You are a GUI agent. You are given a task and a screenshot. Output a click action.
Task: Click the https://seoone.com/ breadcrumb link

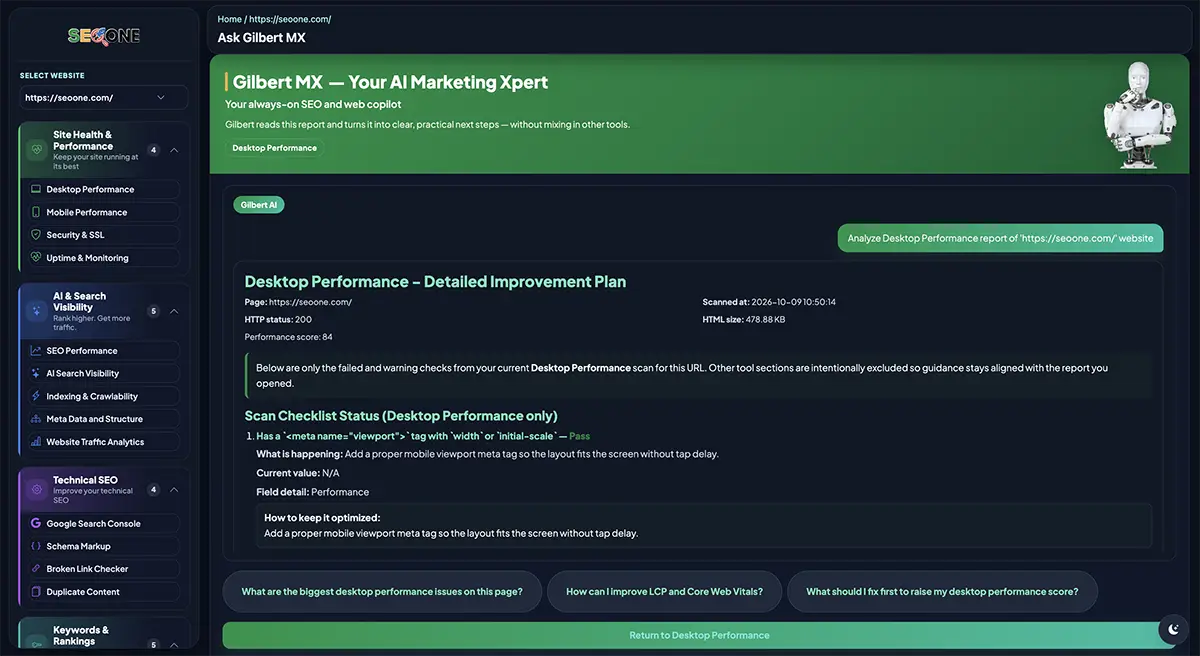(290, 19)
